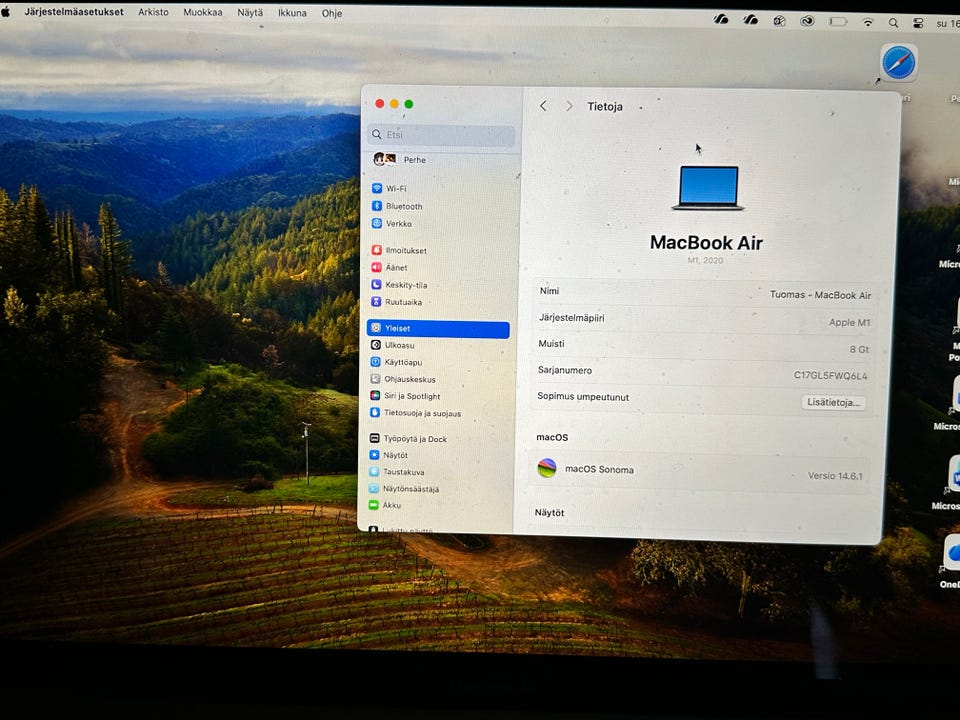Click the Perhe family avatars icon

click(384, 159)
